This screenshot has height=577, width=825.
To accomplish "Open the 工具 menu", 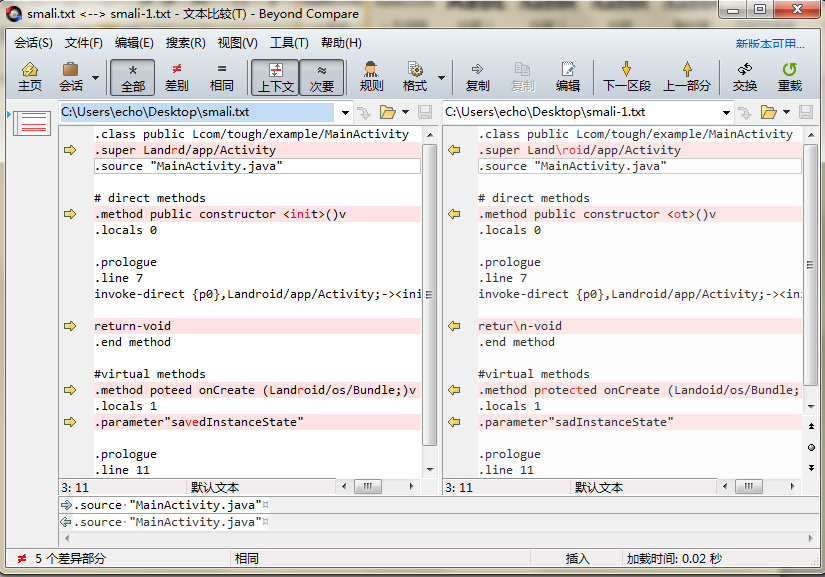I will click(x=287, y=42).
